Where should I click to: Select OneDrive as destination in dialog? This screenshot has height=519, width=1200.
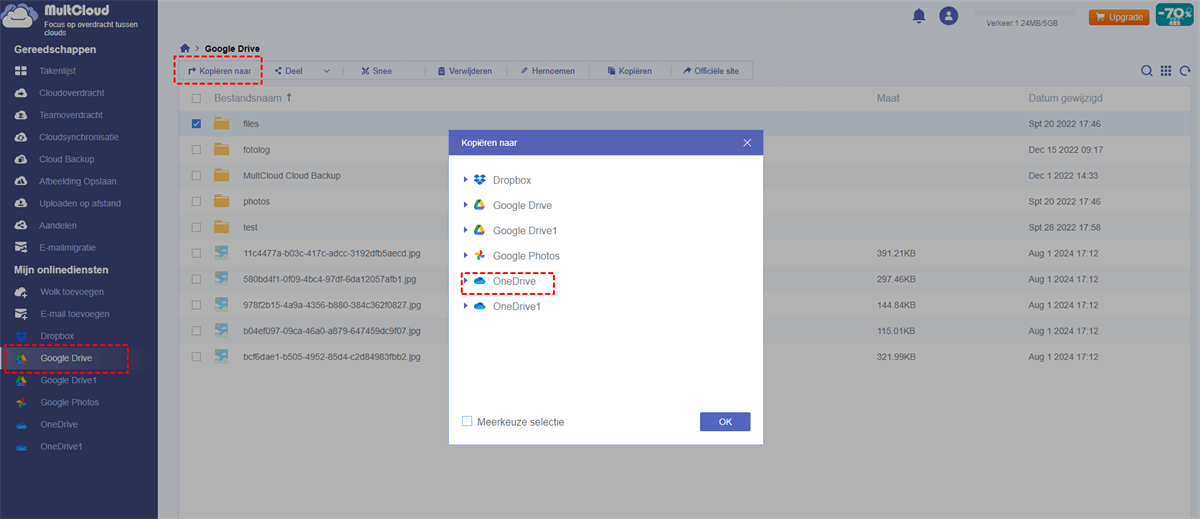(x=514, y=282)
